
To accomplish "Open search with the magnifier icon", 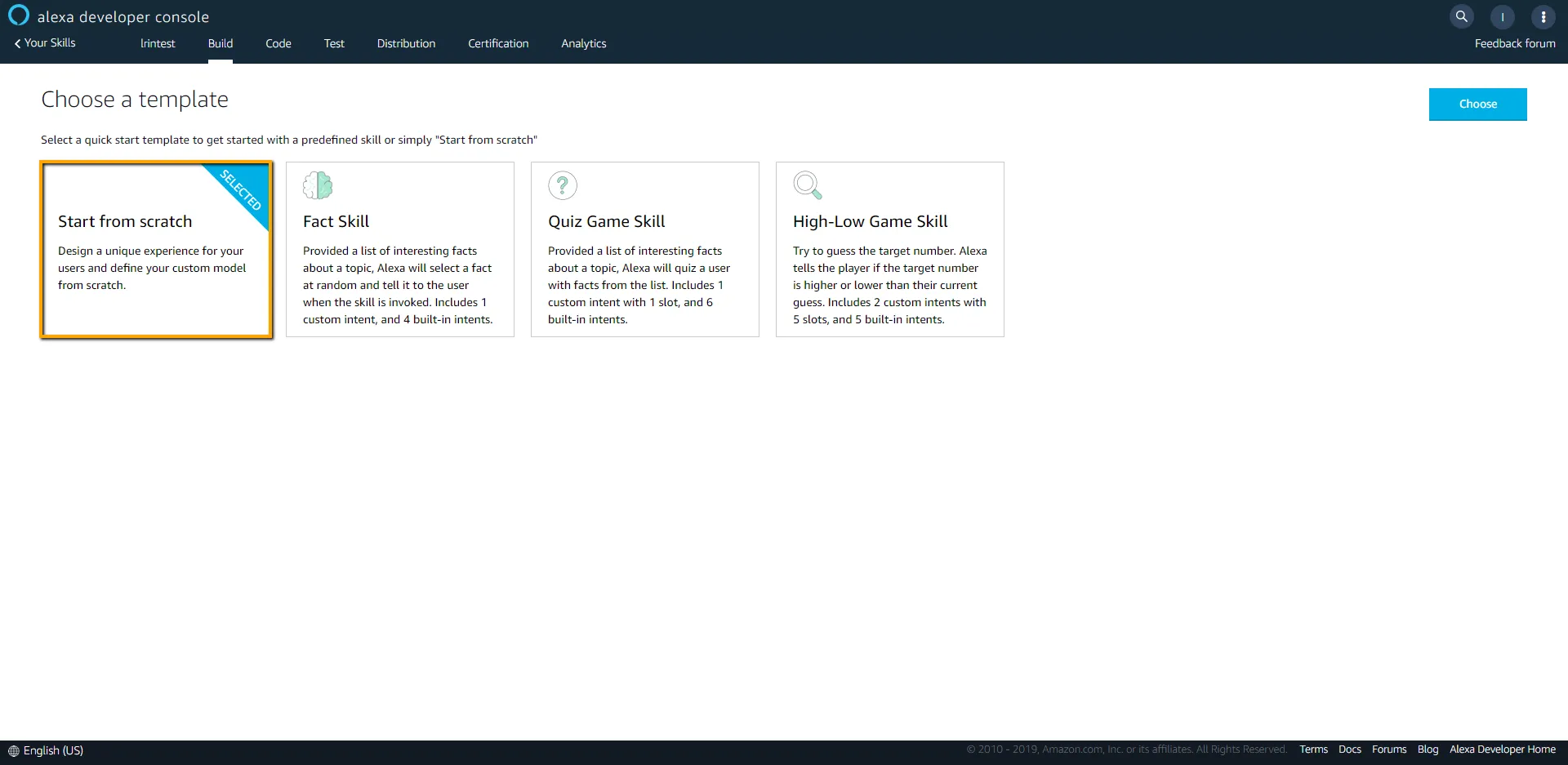I will click(1461, 16).
